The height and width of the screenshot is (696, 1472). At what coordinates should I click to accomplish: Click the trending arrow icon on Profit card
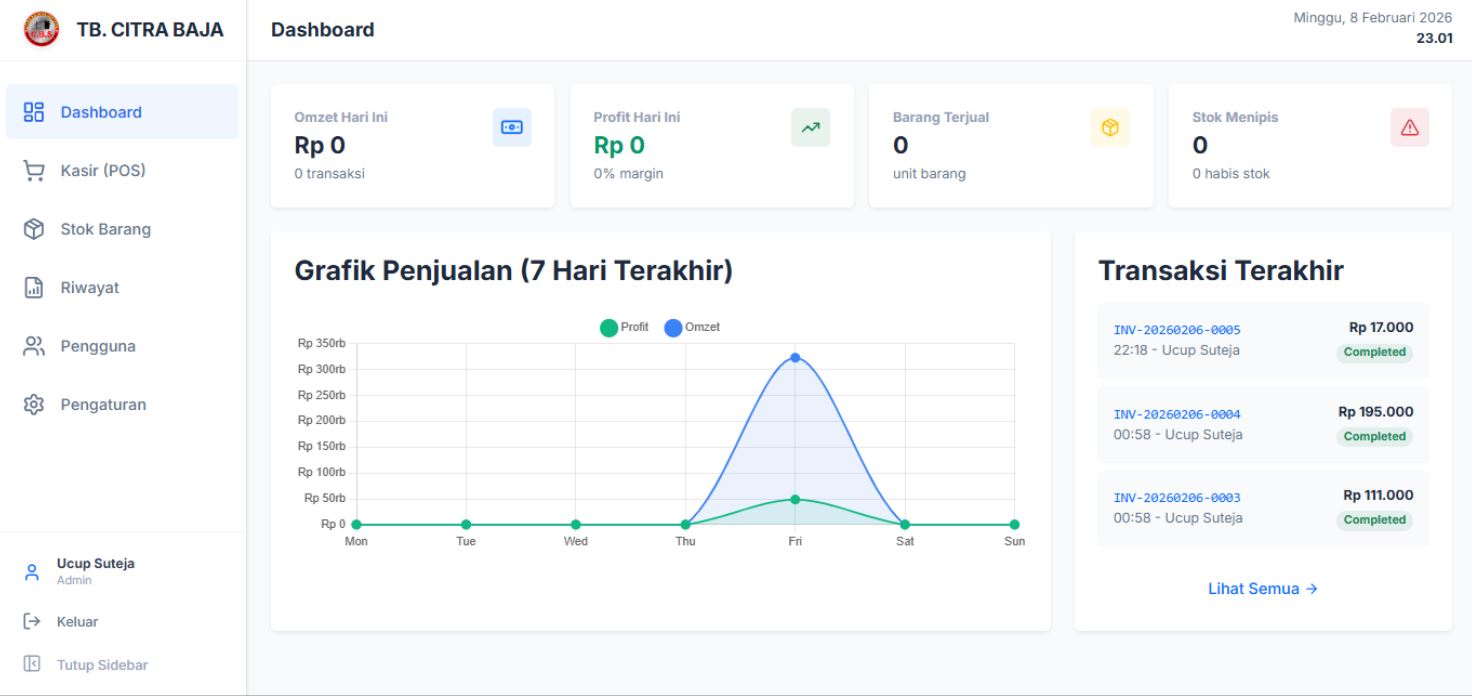(810, 127)
